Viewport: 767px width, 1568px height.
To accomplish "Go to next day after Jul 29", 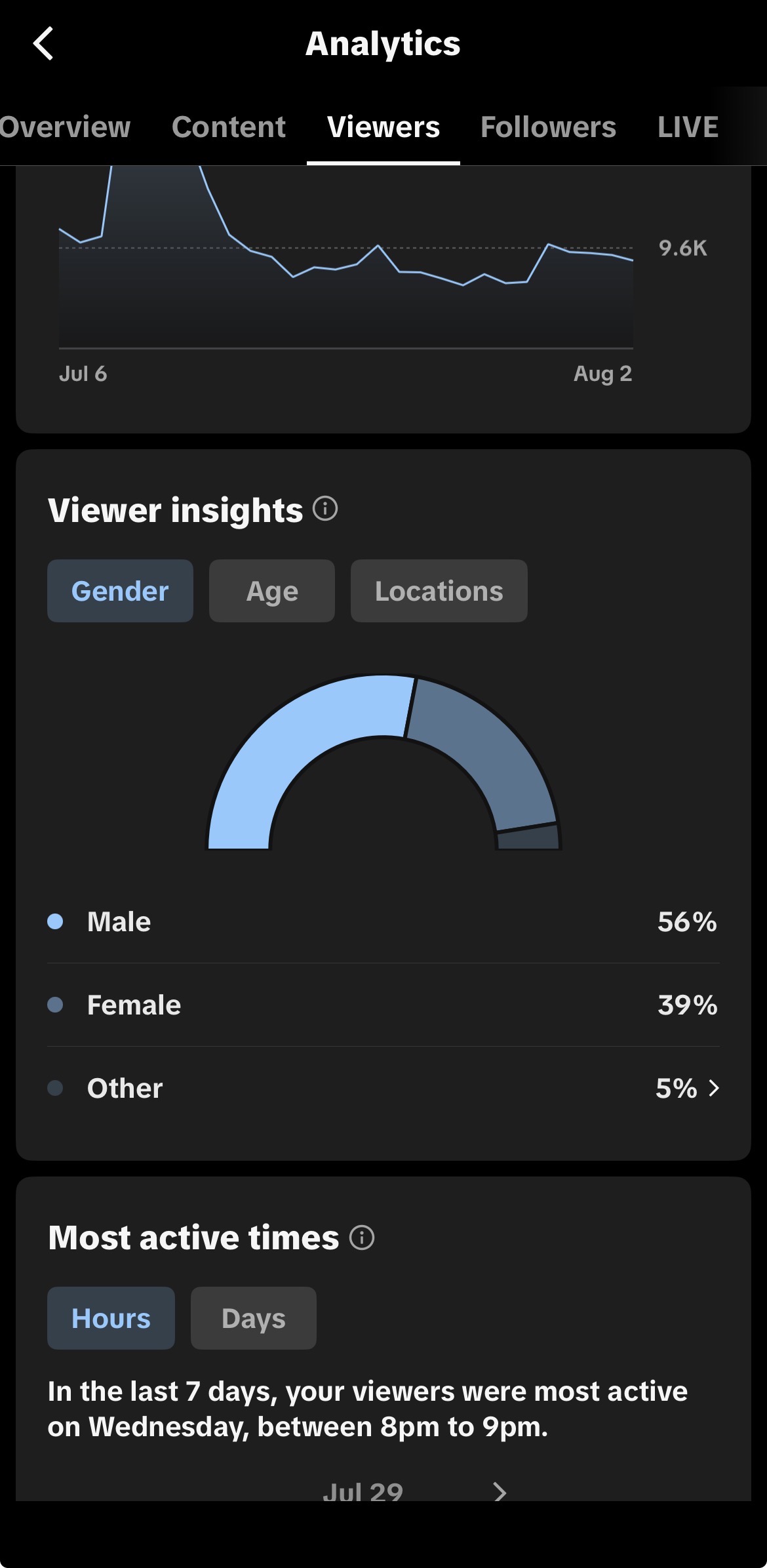I will click(500, 1492).
